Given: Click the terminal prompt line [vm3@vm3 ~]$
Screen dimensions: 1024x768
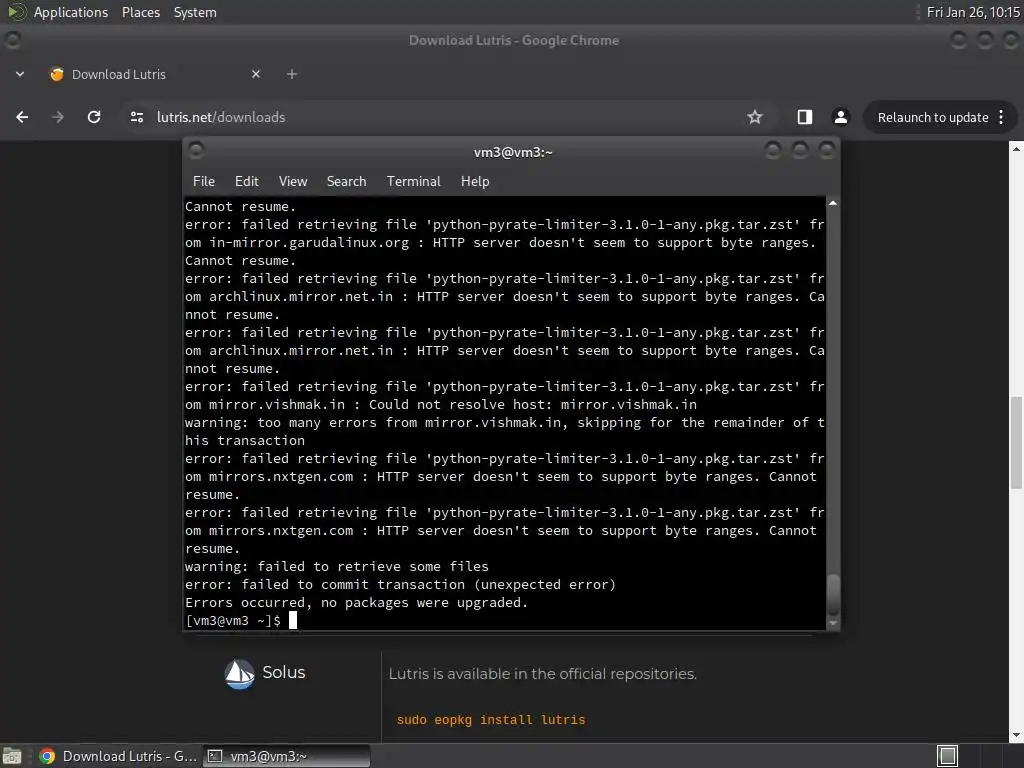Looking at the screenshot, I should coord(233,620).
